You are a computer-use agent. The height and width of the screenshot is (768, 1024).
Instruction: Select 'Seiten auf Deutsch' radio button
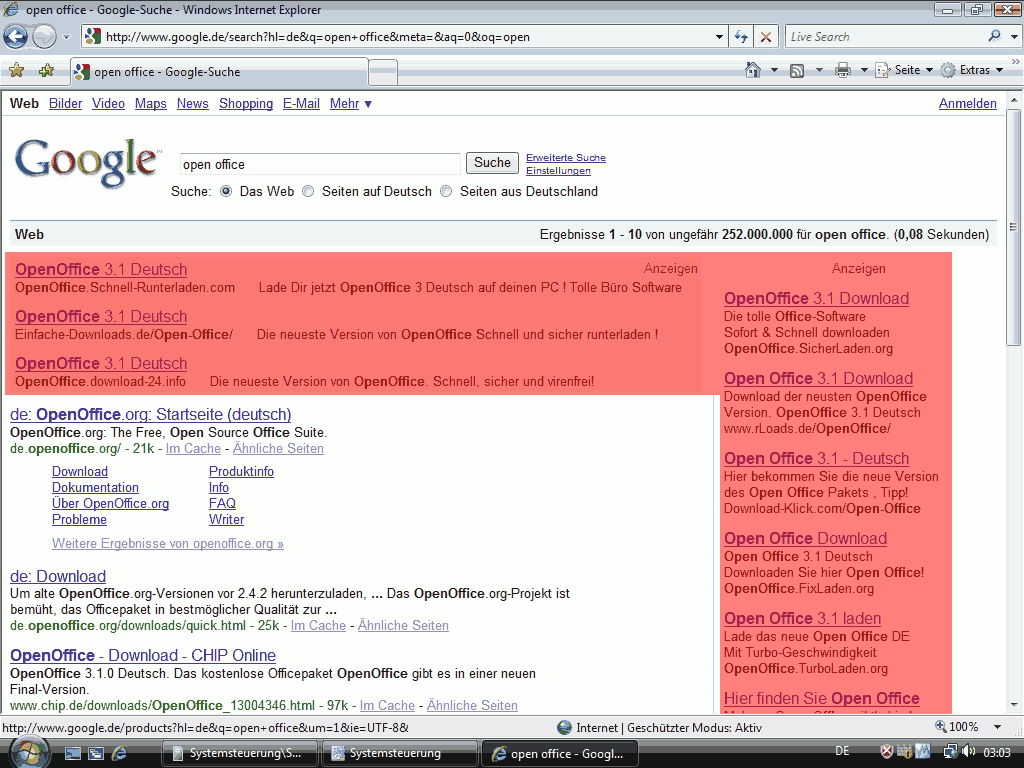308,191
